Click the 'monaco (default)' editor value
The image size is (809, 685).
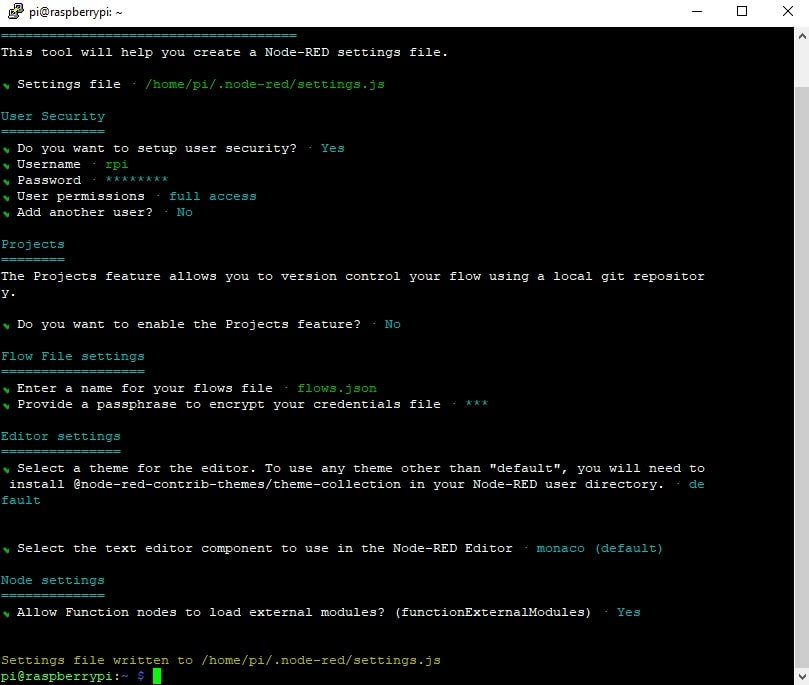[x=600, y=548]
